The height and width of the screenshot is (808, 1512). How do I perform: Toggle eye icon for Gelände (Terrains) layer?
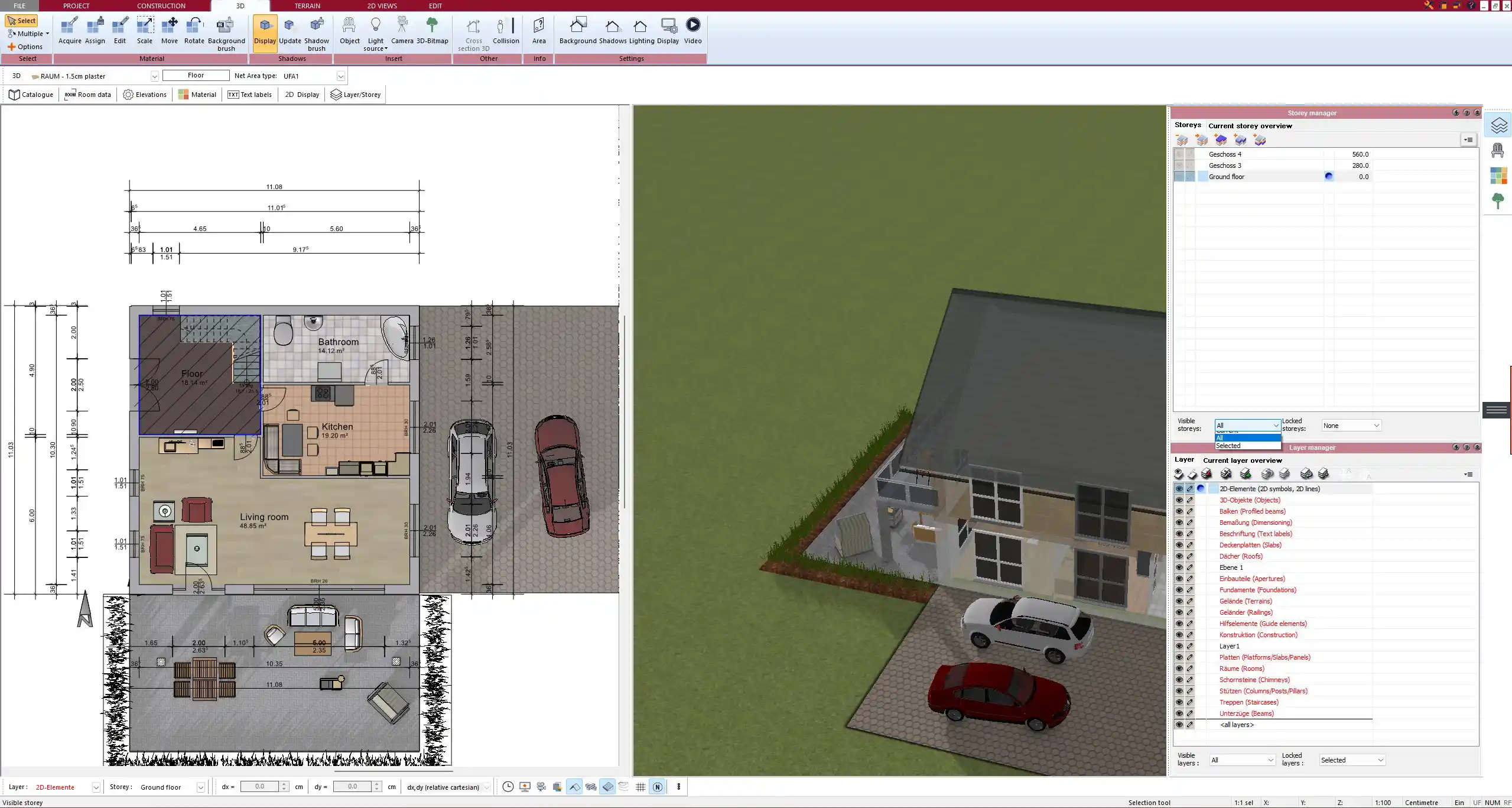tap(1179, 601)
